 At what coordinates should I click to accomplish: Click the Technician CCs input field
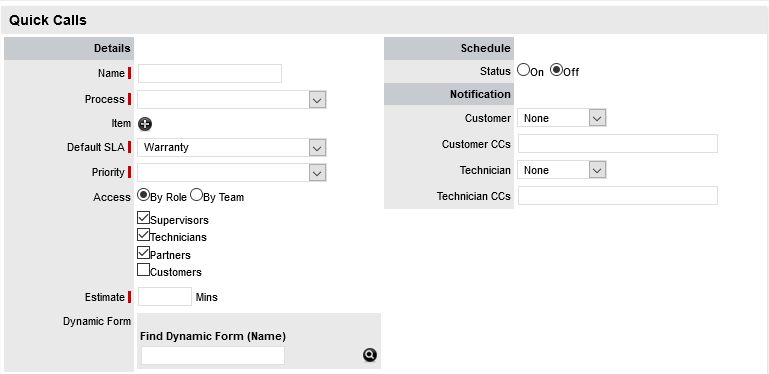coord(618,196)
